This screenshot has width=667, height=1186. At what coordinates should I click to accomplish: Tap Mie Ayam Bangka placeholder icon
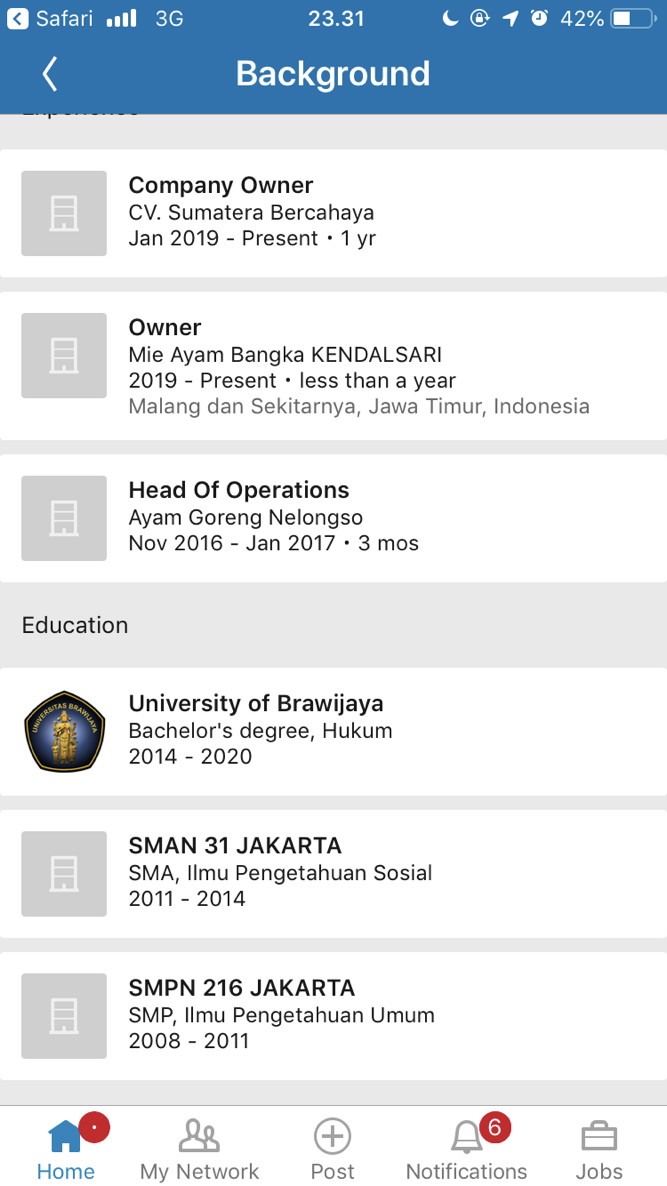coord(64,355)
